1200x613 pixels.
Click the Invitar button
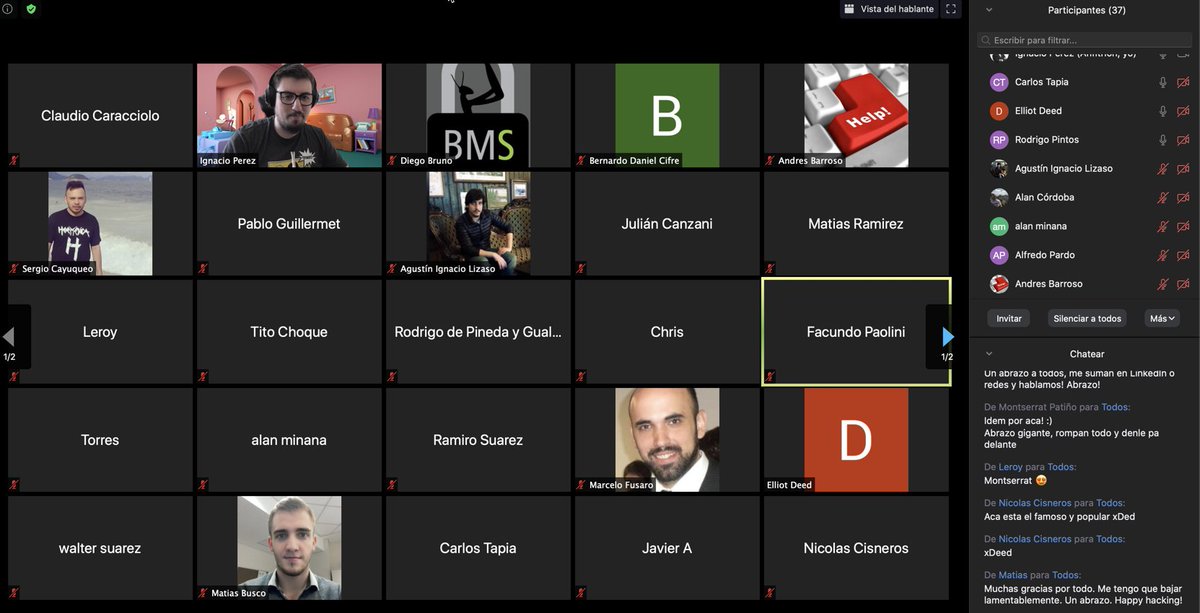click(x=1009, y=318)
